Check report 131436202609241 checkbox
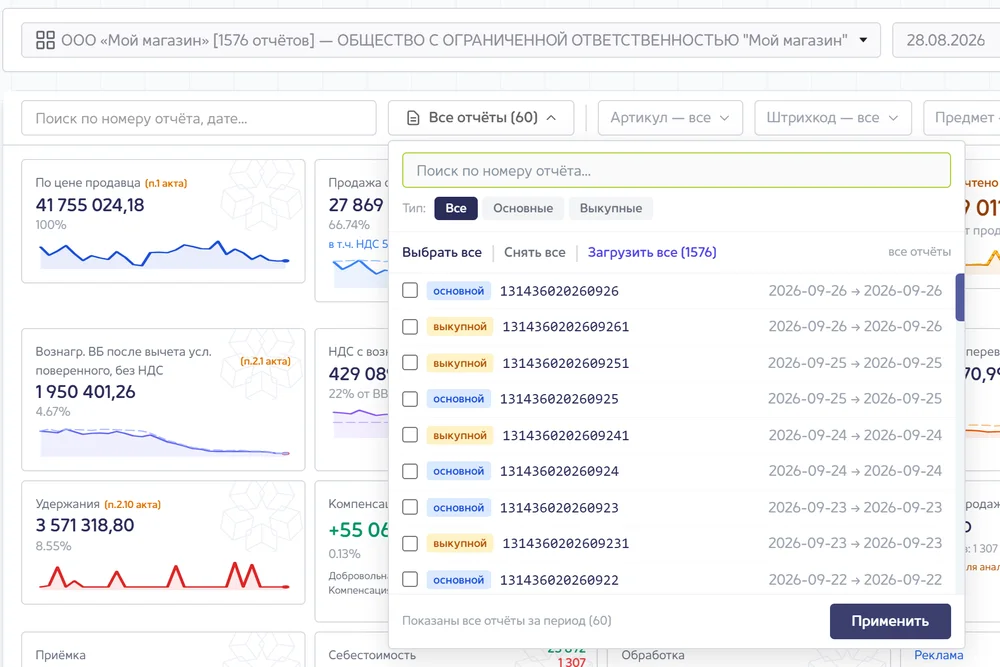Viewport: 1000px width, 667px height. (x=410, y=435)
